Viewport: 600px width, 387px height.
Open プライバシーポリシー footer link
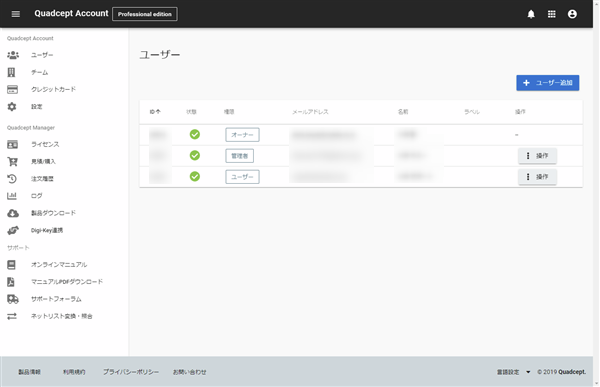[x=131, y=372]
